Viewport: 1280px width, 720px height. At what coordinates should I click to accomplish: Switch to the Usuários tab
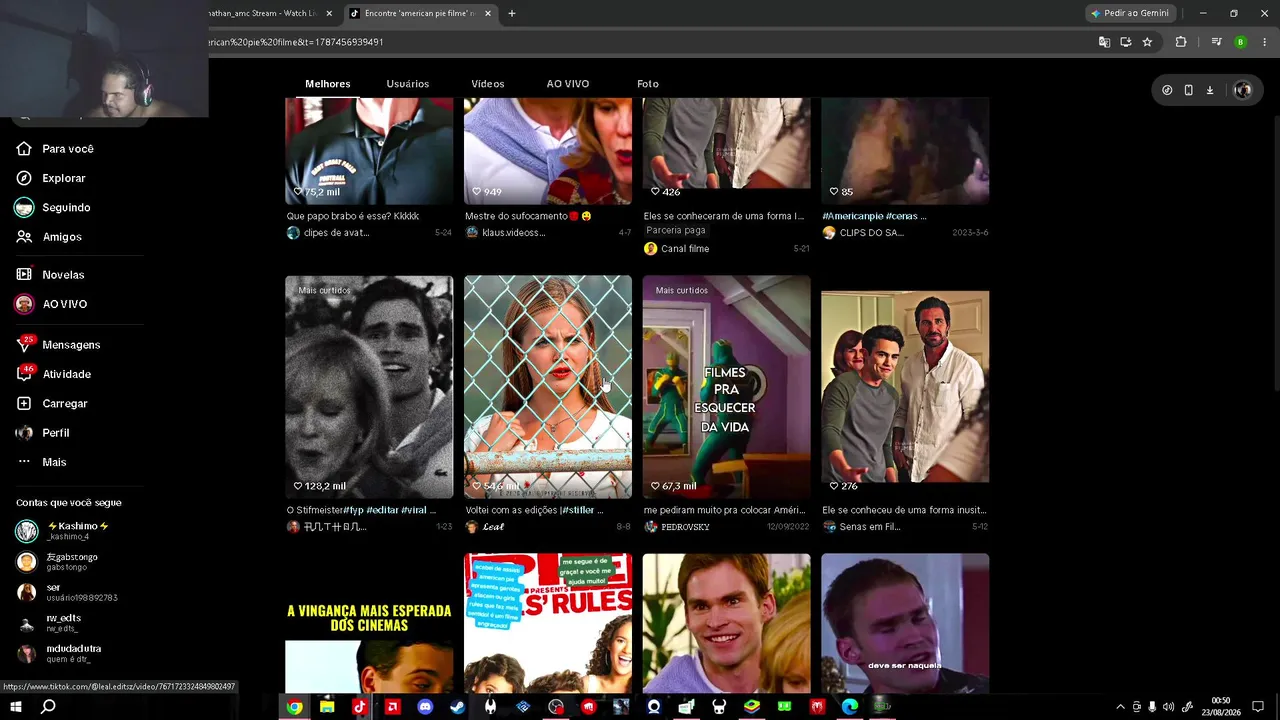(408, 84)
